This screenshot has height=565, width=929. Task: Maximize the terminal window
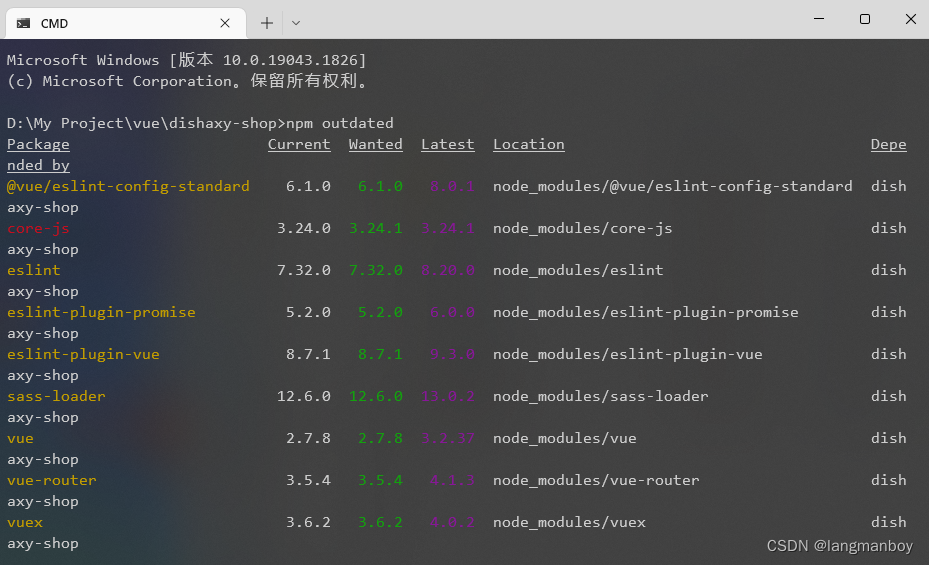(865, 19)
